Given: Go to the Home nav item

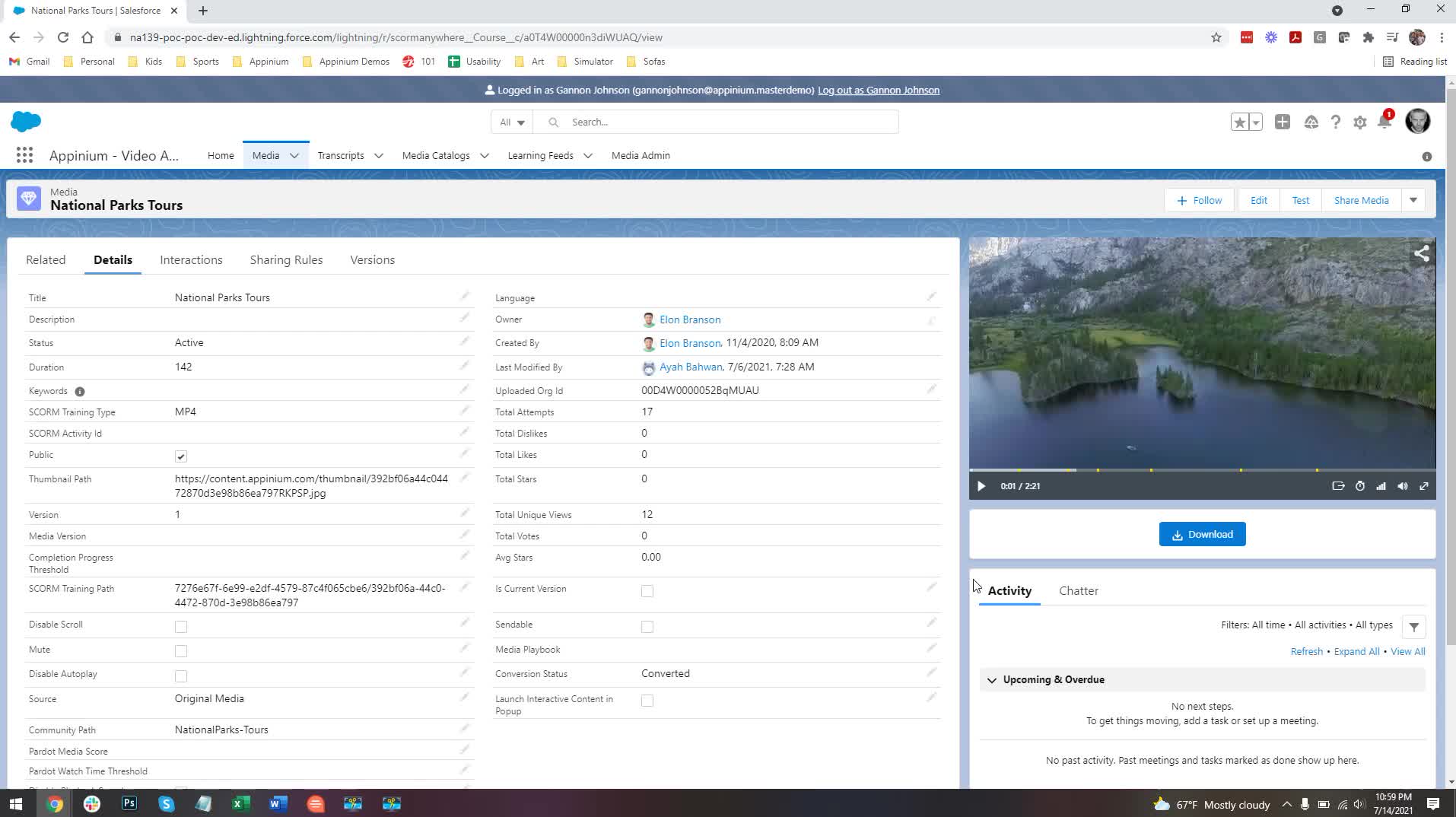Looking at the screenshot, I should coord(221,155).
